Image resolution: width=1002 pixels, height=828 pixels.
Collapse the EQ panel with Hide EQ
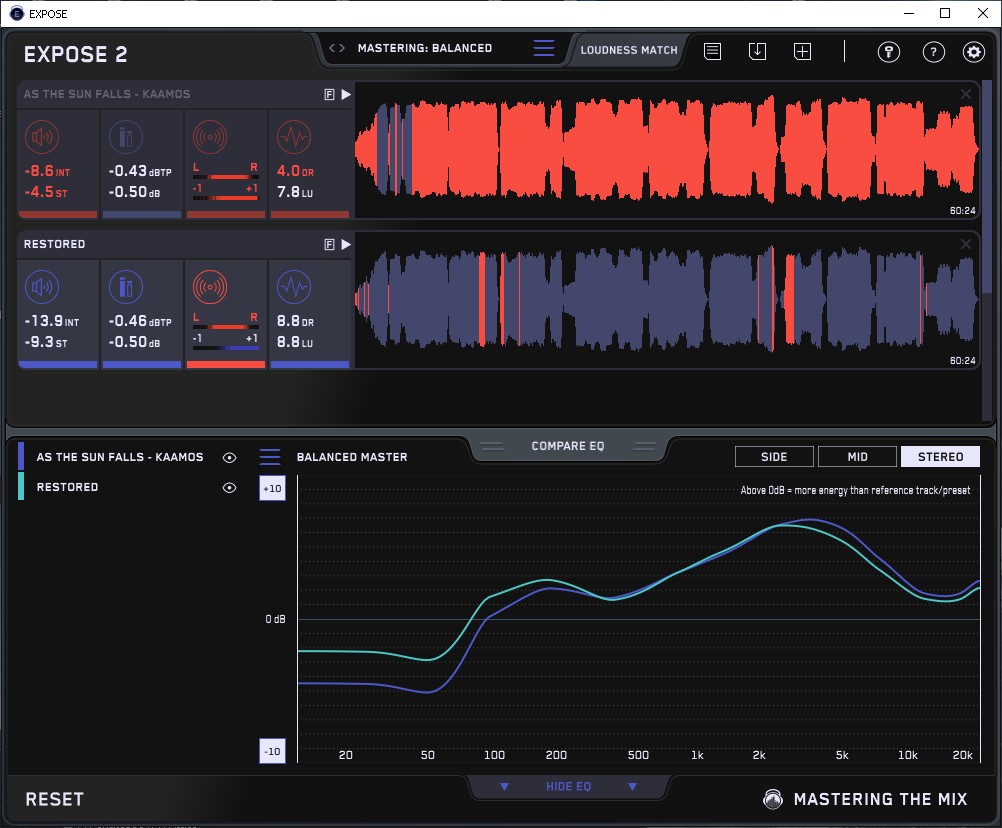pyautogui.click(x=568, y=787)
